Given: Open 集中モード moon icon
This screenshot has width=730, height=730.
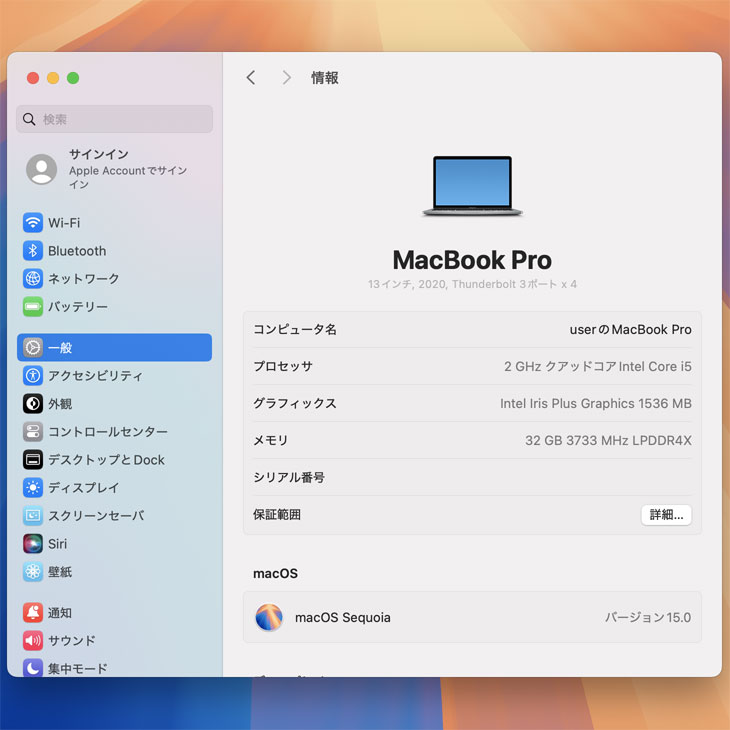Looking at the screenshot, I should 33,668.
